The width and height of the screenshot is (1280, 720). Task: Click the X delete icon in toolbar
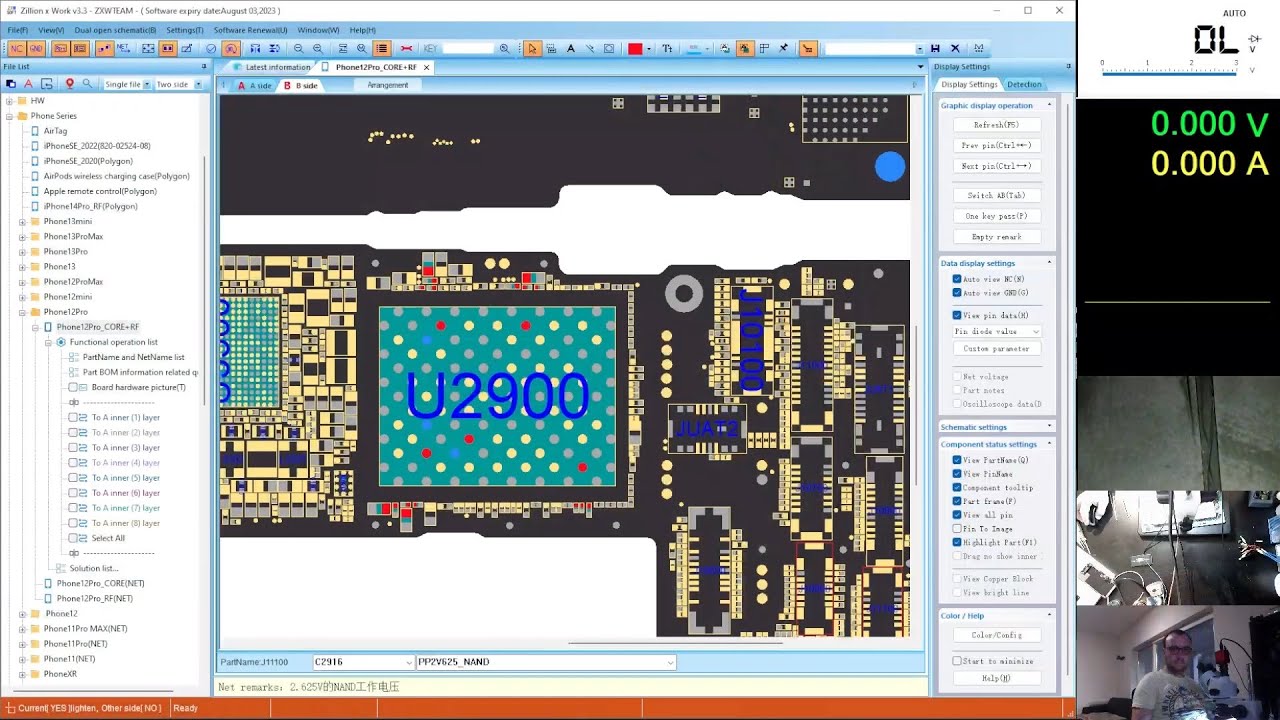[x=955, y=48]
